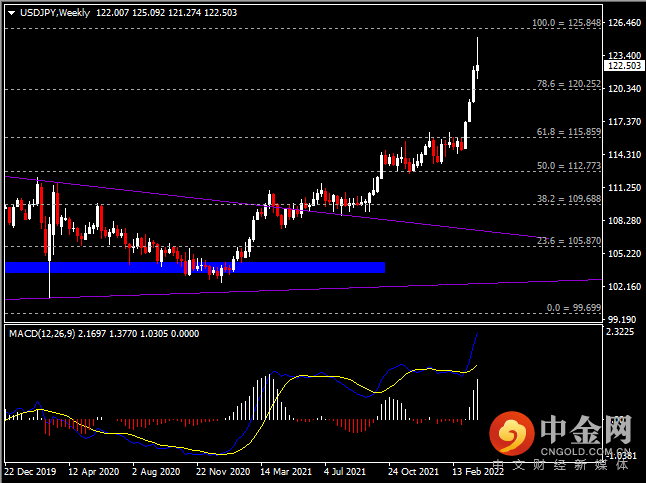646x483 pixels.
Task: Click the 4 Jul 2021 date label
Action: click(345, 471)
